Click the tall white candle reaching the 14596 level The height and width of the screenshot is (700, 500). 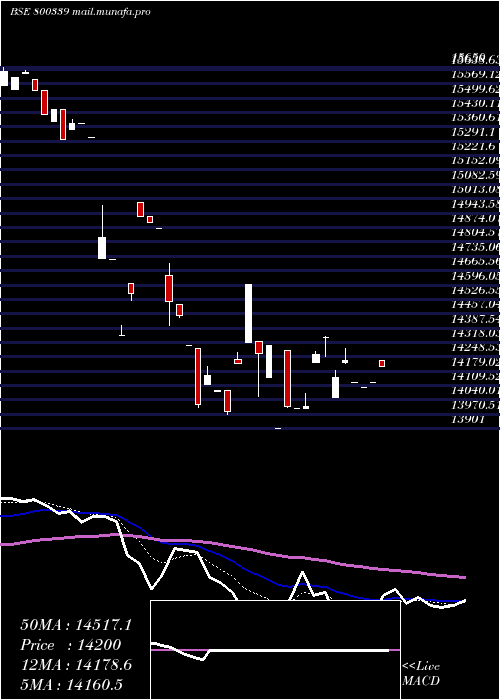tap(248, 313)
